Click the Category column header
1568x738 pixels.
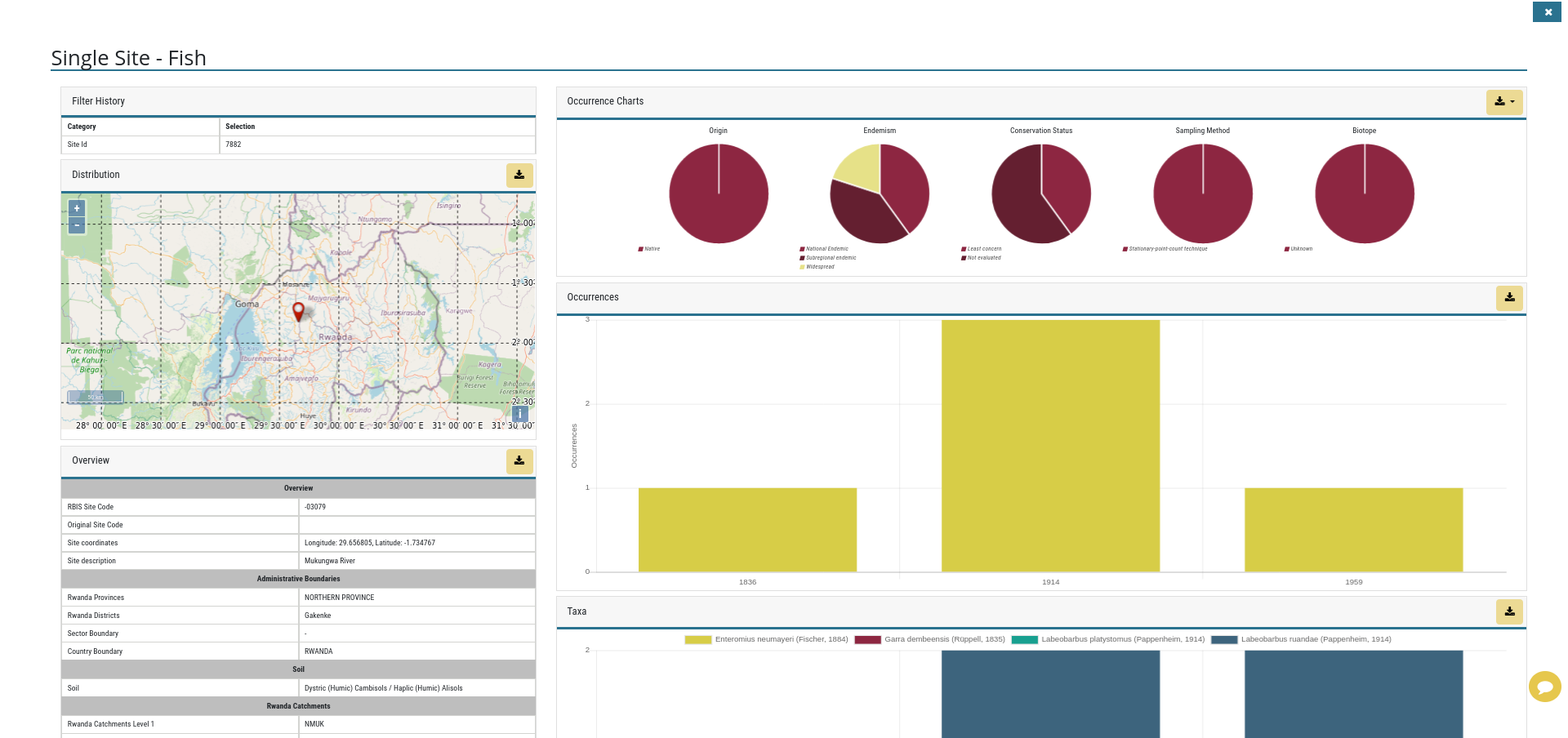click(82, 127)
